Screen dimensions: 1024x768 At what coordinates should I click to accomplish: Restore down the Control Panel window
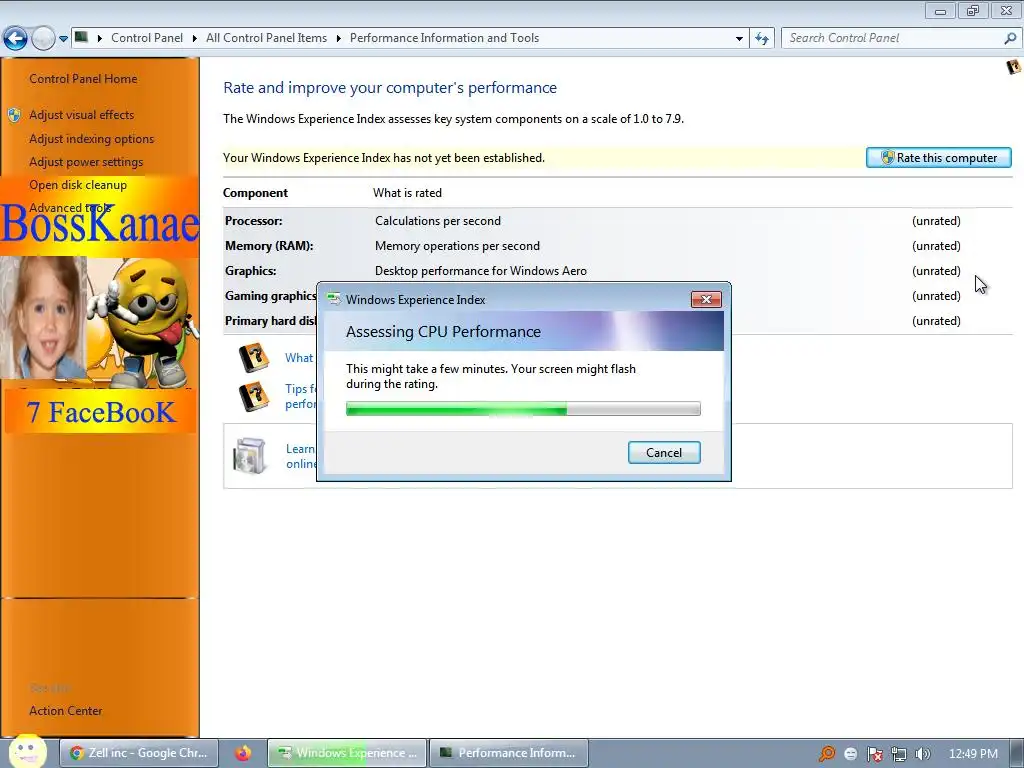coord(973,11)
